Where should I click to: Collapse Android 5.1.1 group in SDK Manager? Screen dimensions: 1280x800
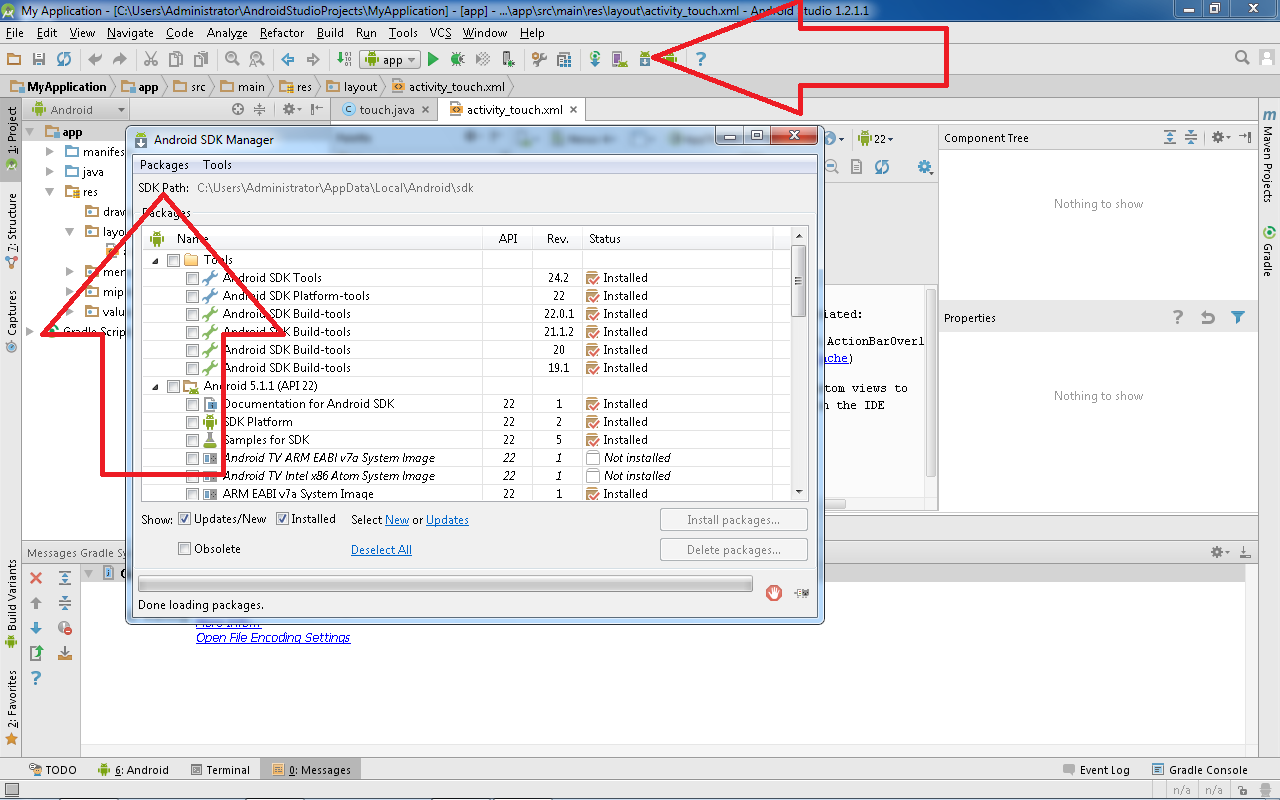pos(155,386)
